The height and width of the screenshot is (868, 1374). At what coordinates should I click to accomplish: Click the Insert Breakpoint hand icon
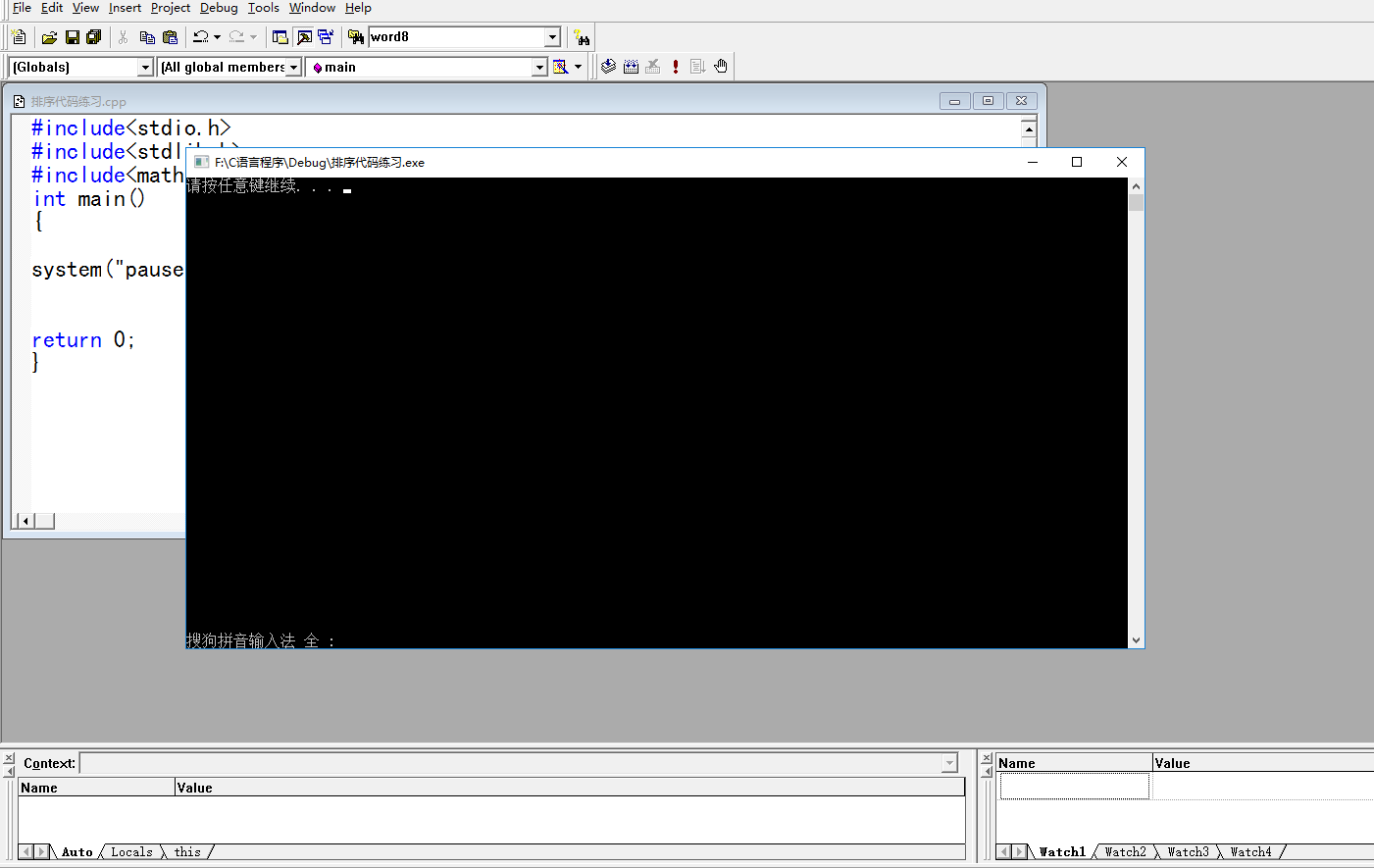point(721,67)
